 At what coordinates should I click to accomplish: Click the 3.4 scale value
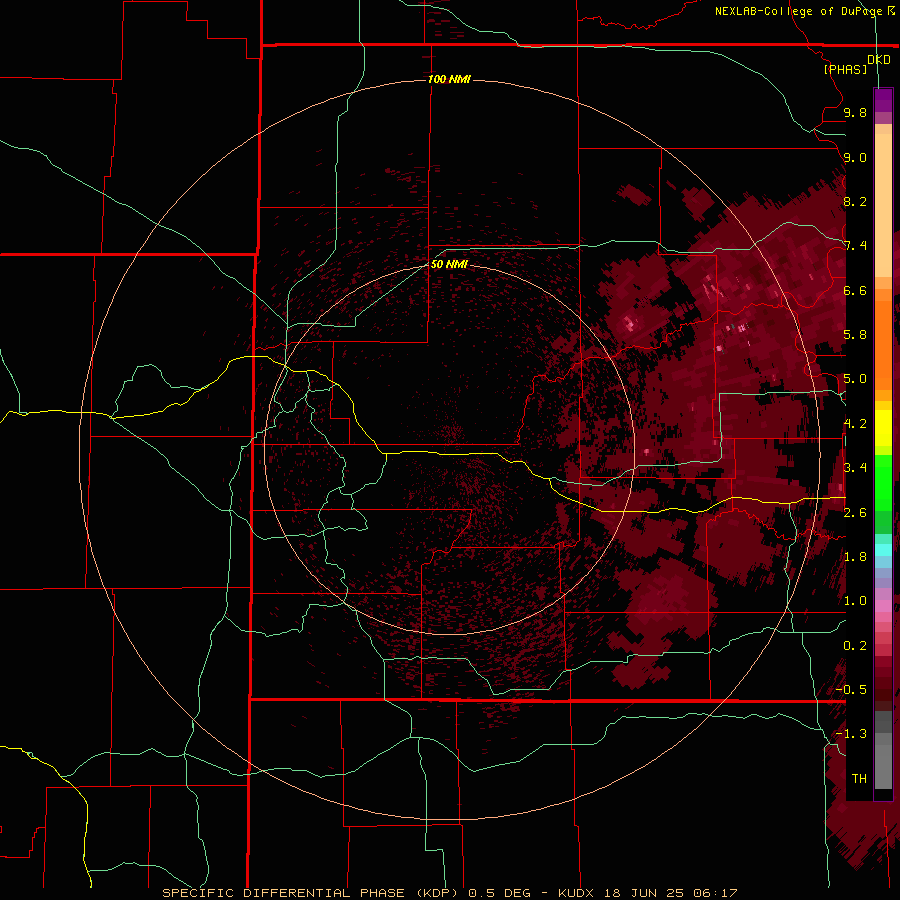click(x=855, y=468)
